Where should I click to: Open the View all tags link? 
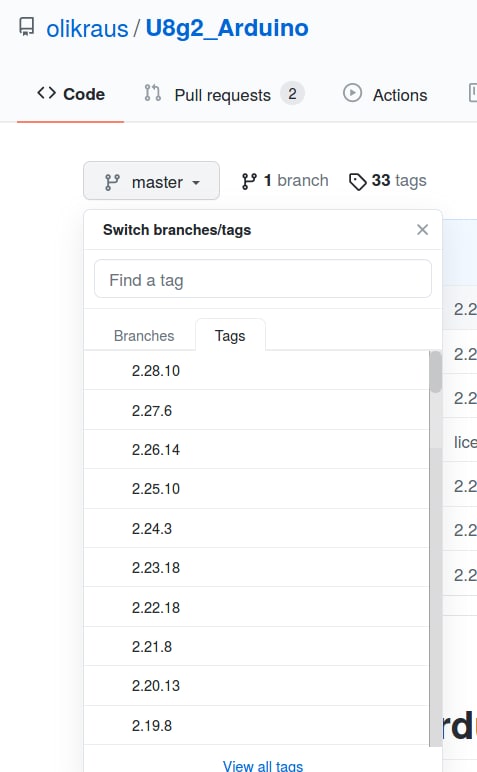(263, 766)
